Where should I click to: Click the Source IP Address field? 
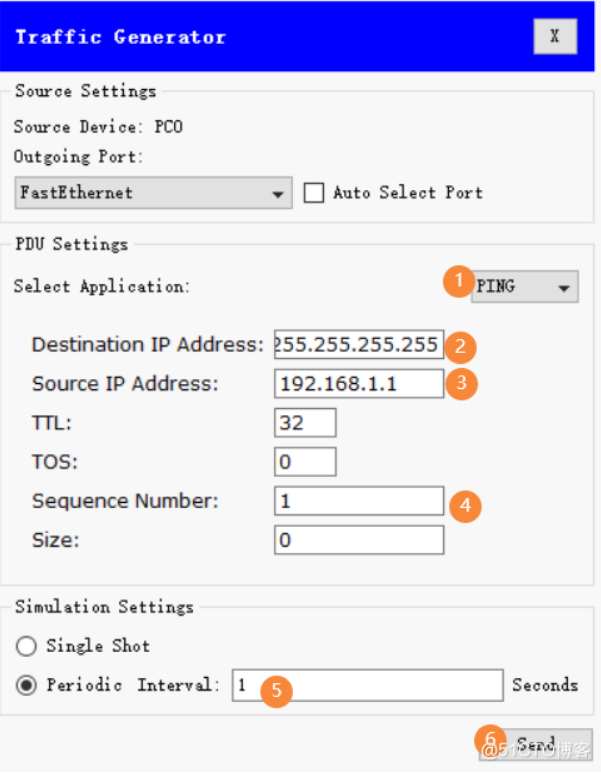[358, 383]
